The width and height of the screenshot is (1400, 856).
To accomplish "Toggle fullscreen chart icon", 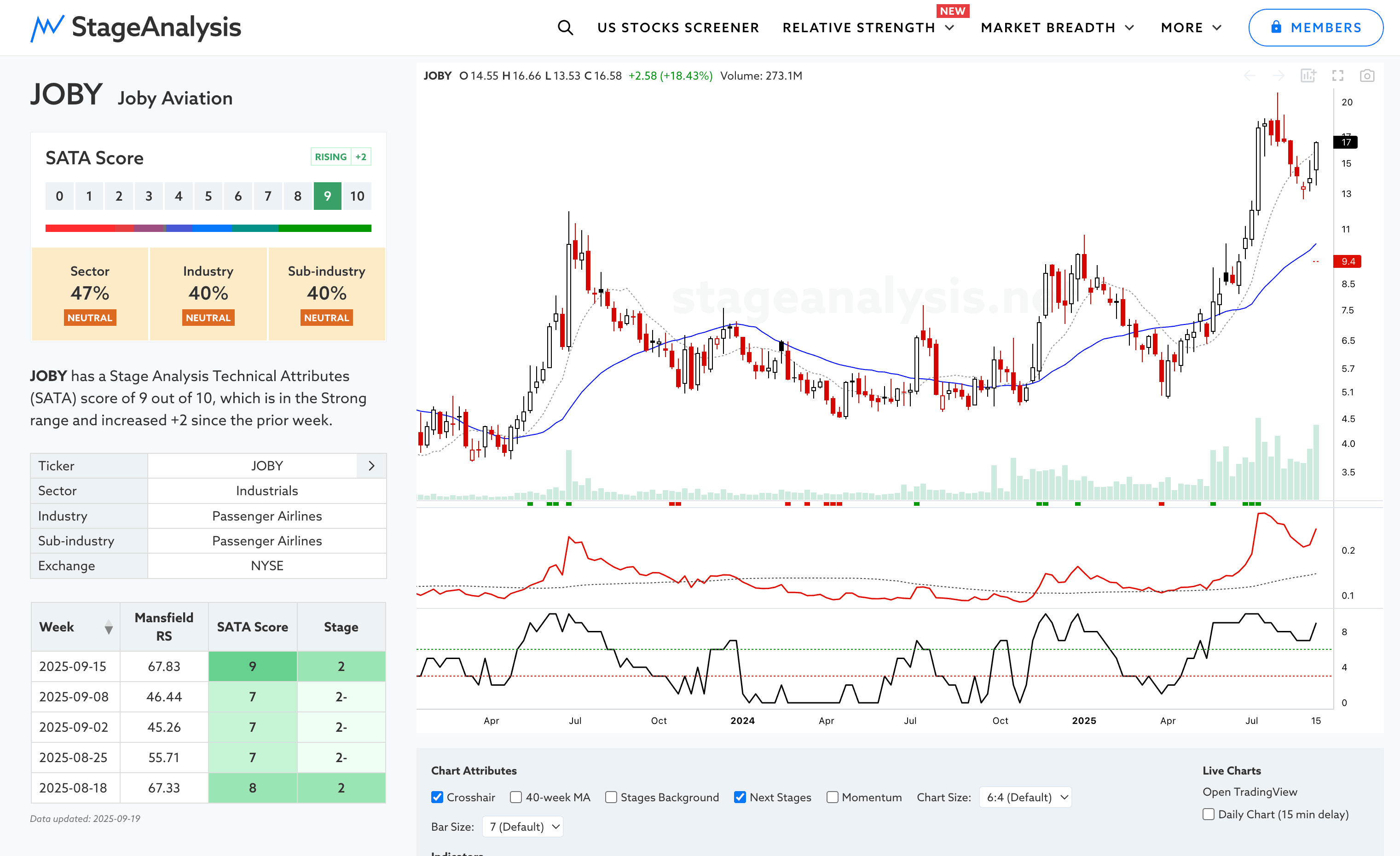I will (x=1337, y=75).
